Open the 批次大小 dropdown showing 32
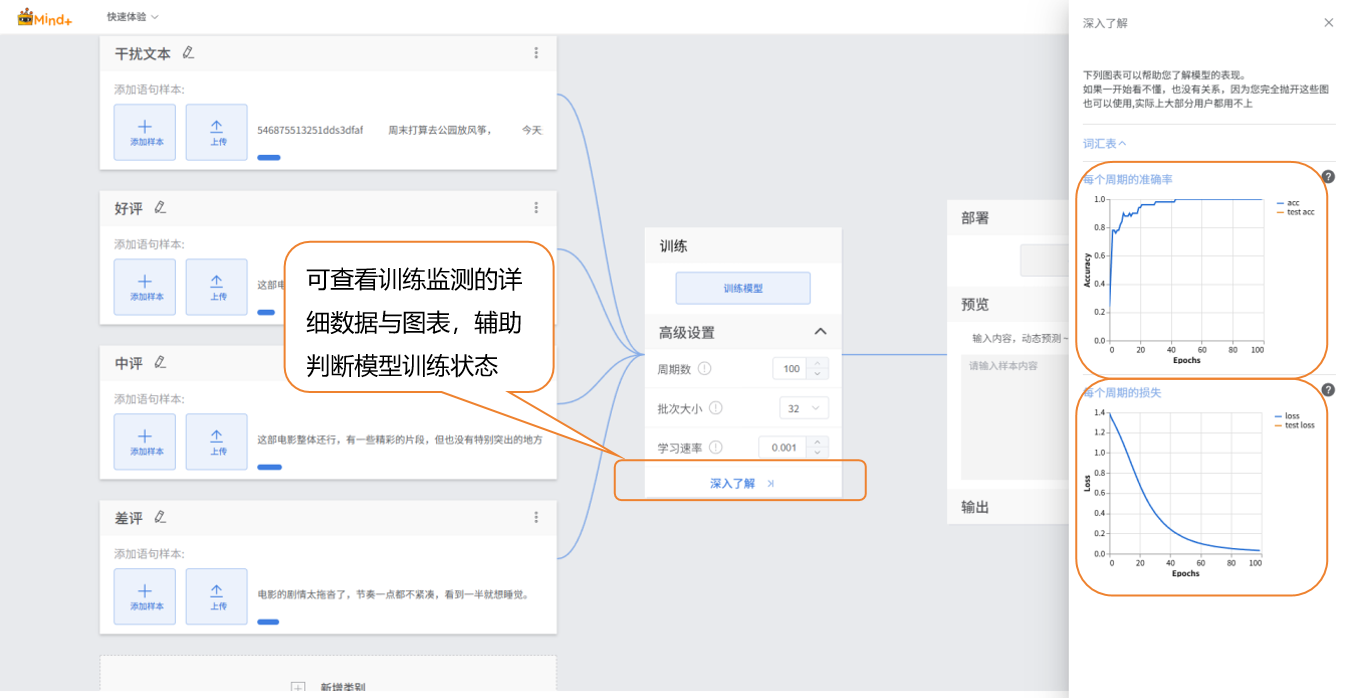 804,408
